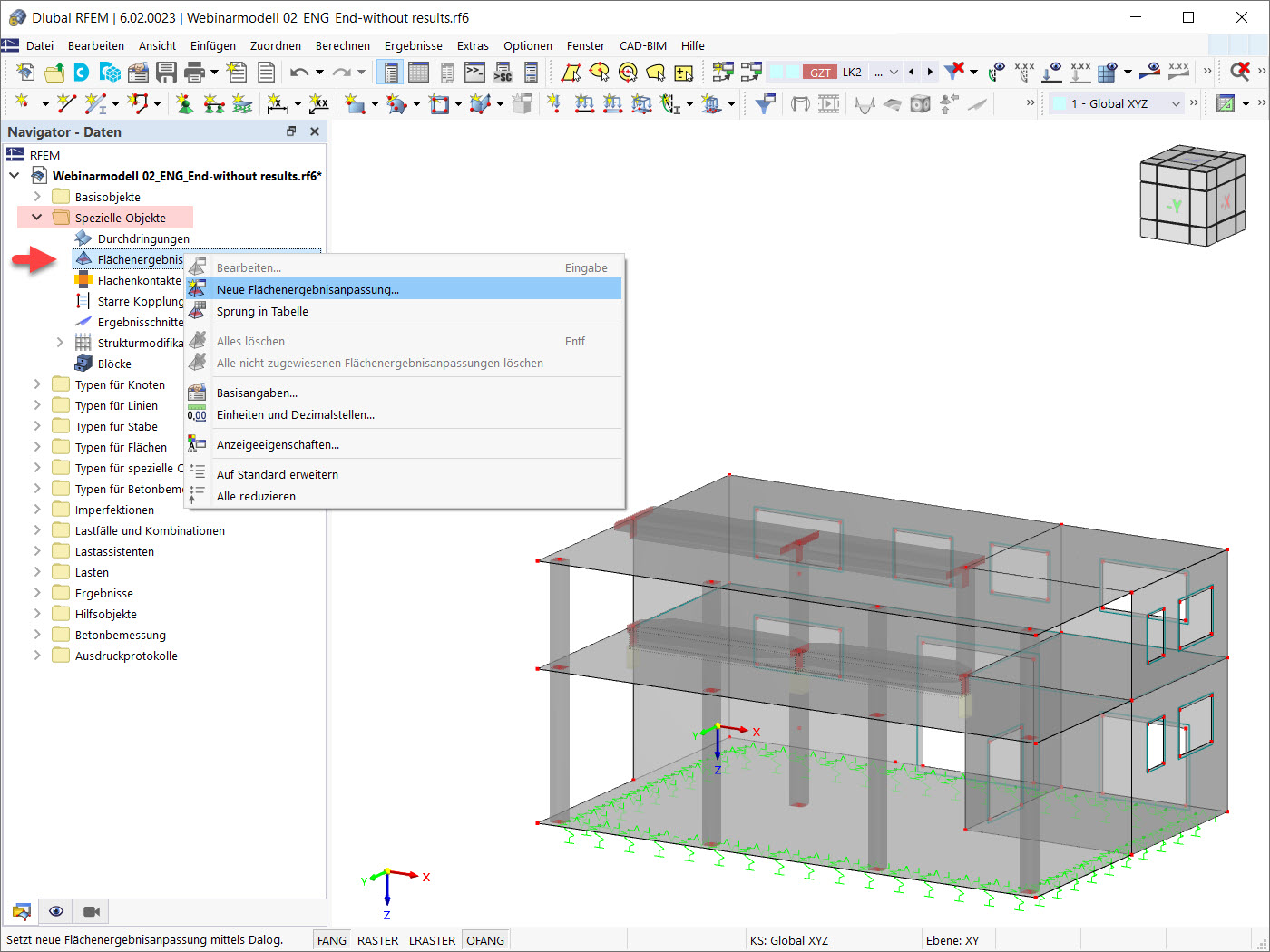Toggle the tables panel button in toolbar
Screen dimensions: 1270x952
(x=418, y=73)
